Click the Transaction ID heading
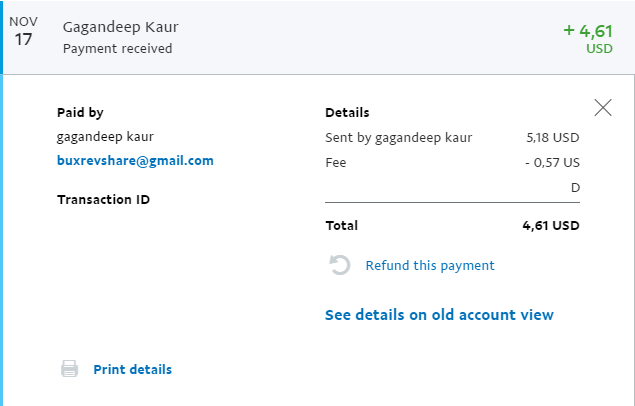Image resolution: width=635 pixels, height=406 pixels. 103,200
